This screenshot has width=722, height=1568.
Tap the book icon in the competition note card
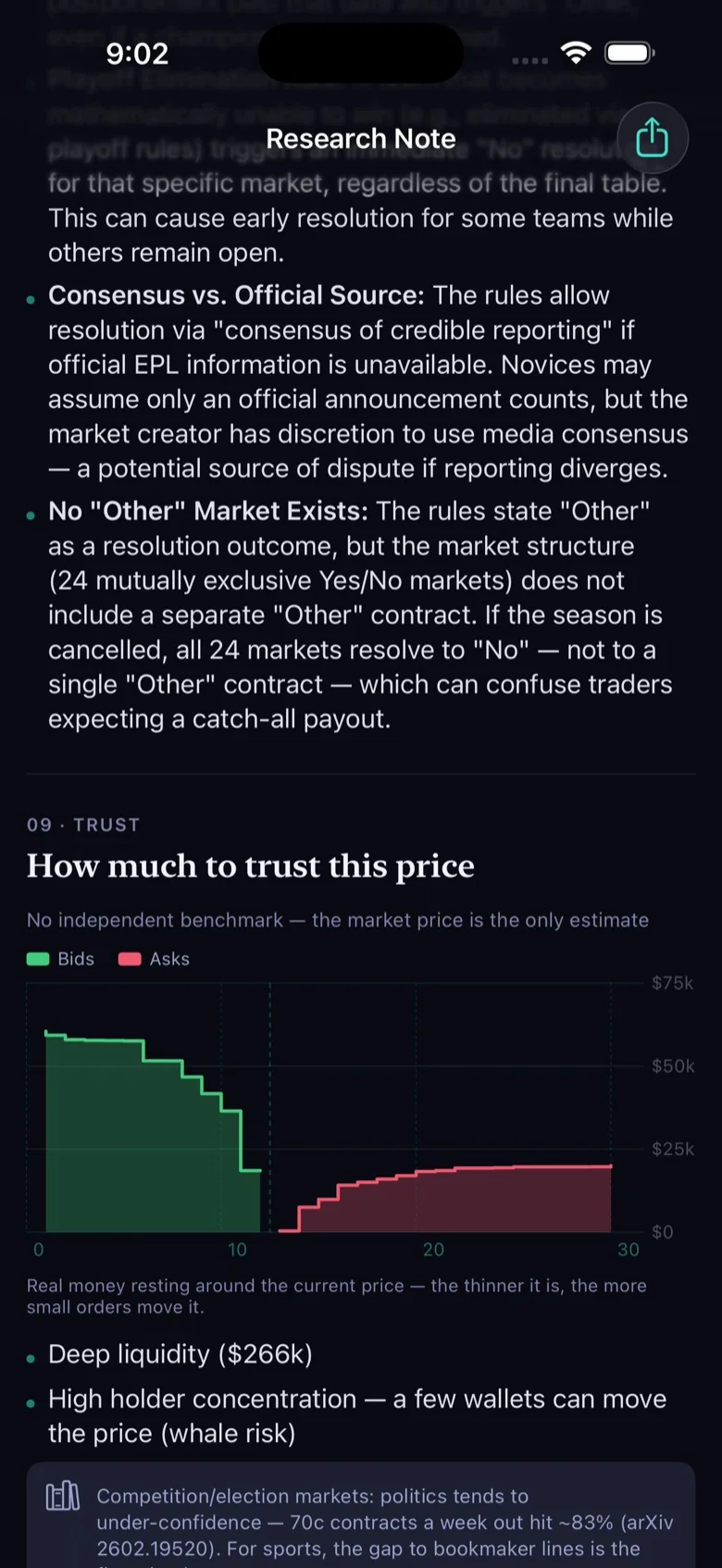(63, 1496)
